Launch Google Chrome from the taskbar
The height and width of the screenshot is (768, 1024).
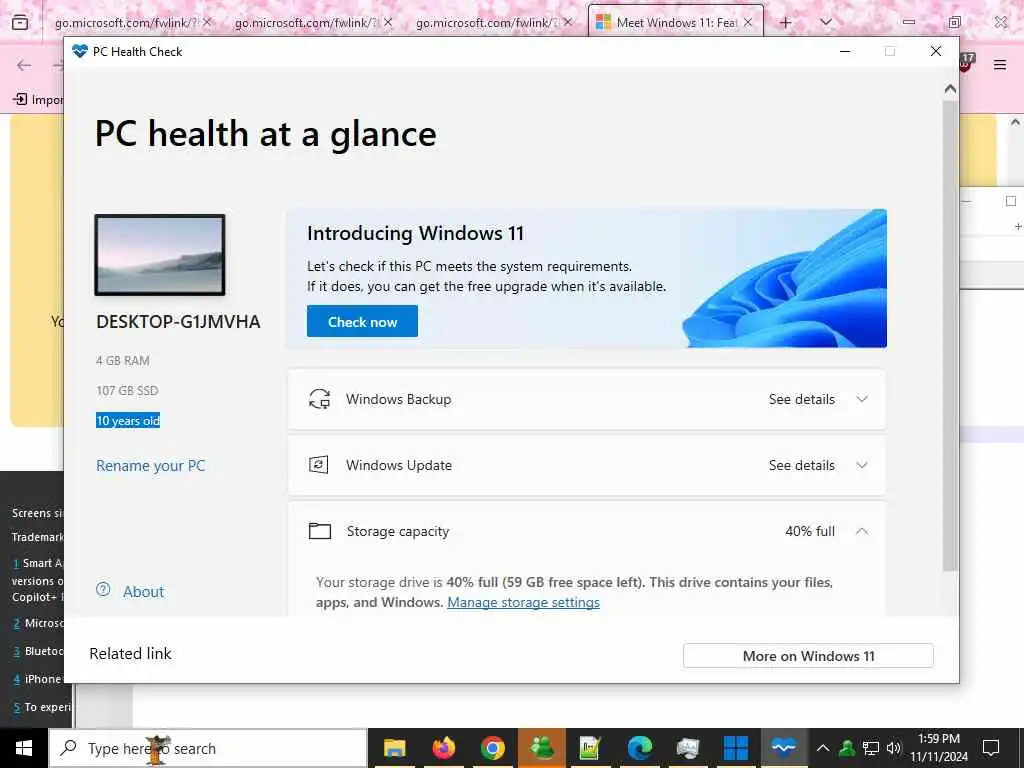492,748
